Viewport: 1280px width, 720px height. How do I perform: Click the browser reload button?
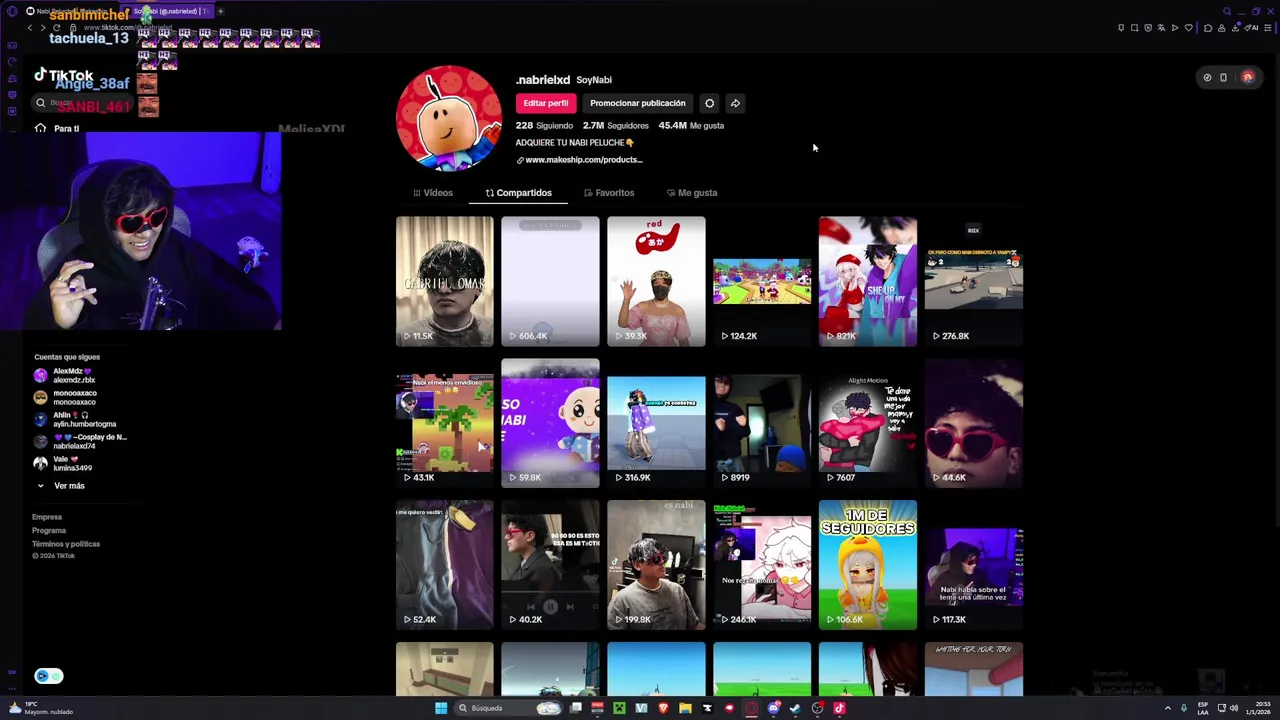(x=57, y=28)
